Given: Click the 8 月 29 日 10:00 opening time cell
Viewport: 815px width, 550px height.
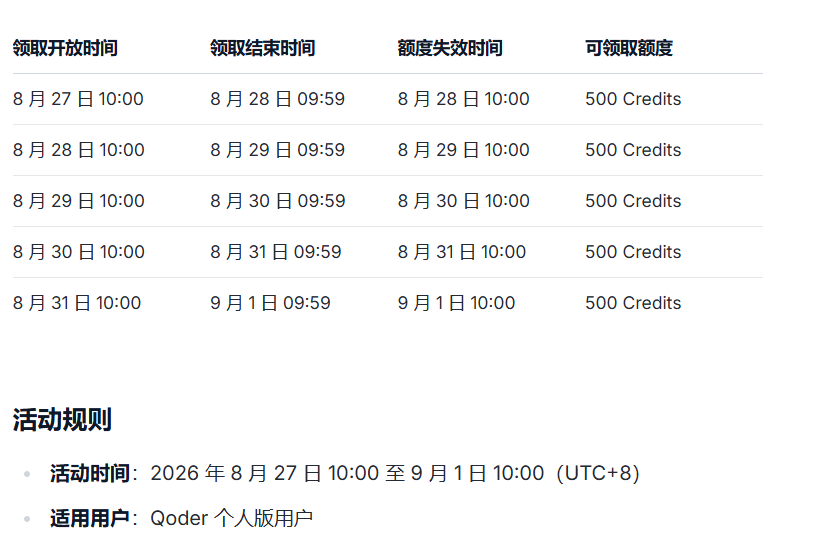Looking at the screenshot, I should pyautogui.click(x=78, y=201).
